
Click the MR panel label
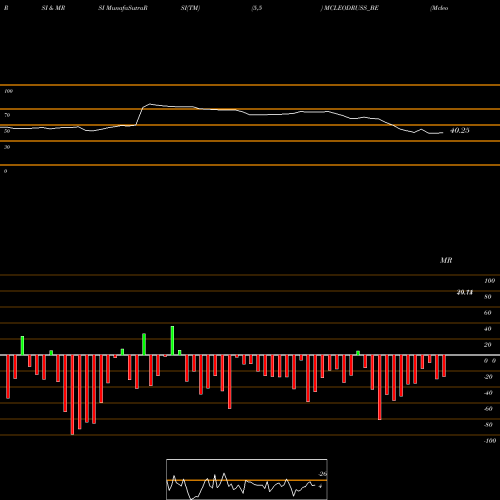(x=446, y=260)
